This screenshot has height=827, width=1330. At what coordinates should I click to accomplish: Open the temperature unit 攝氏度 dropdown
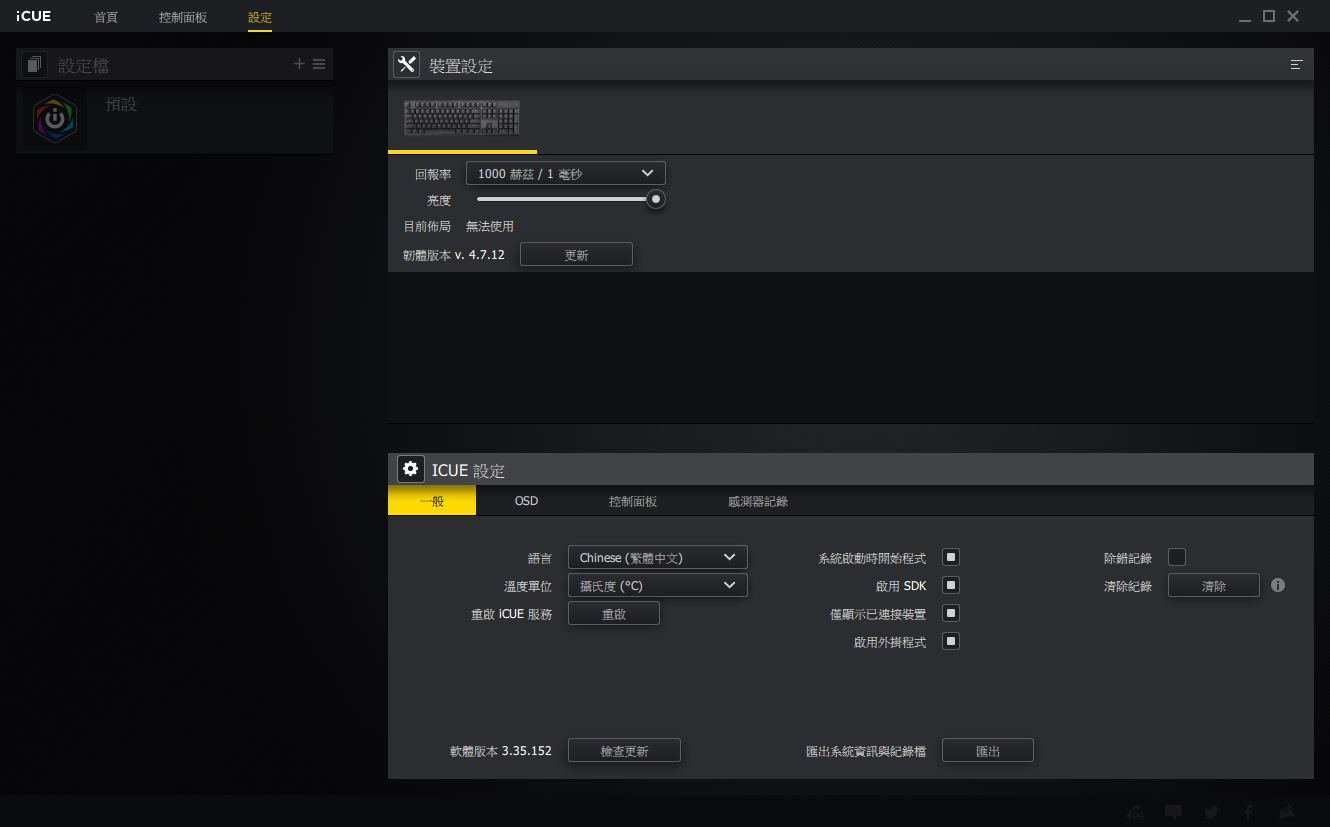click(x=657, y=585)
